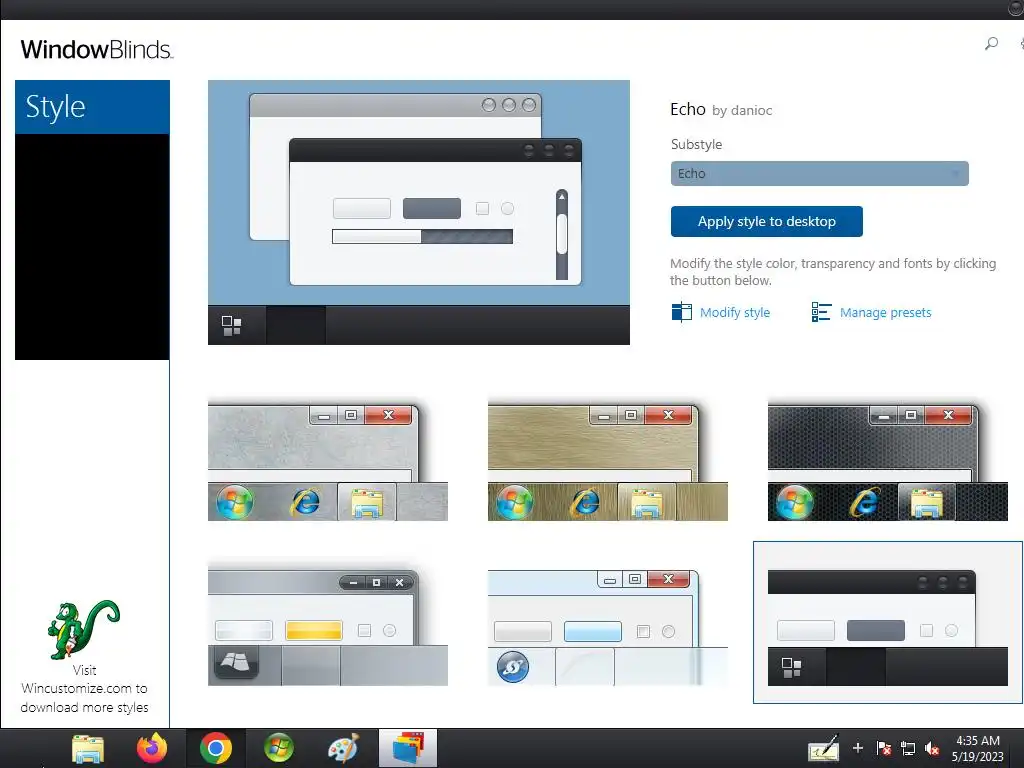Screen dimensions: 1024x768
Task: Click the WindowBlinds logo
Action: point(97,50)
